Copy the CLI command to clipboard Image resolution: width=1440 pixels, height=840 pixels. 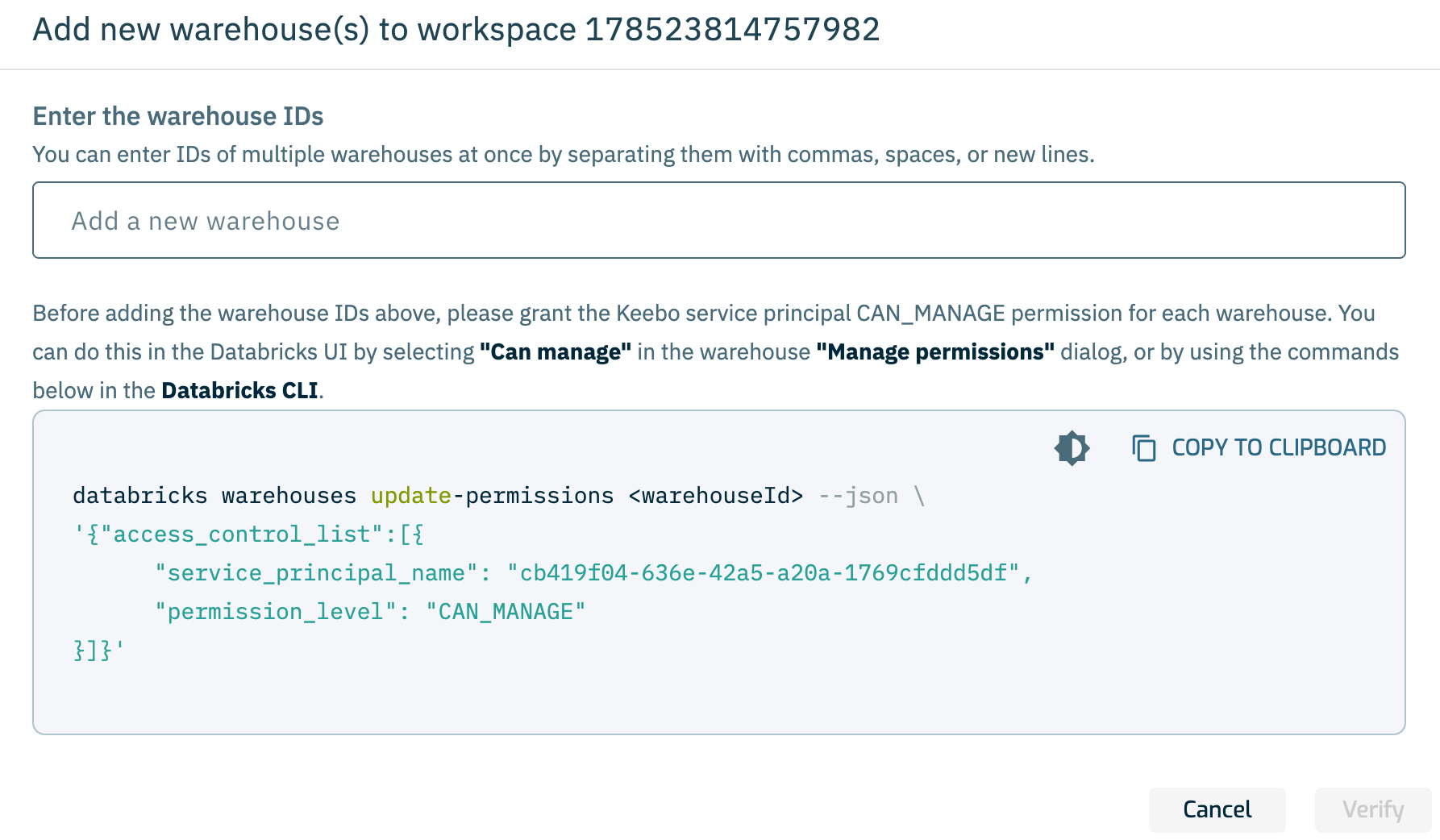[1259, 447]
